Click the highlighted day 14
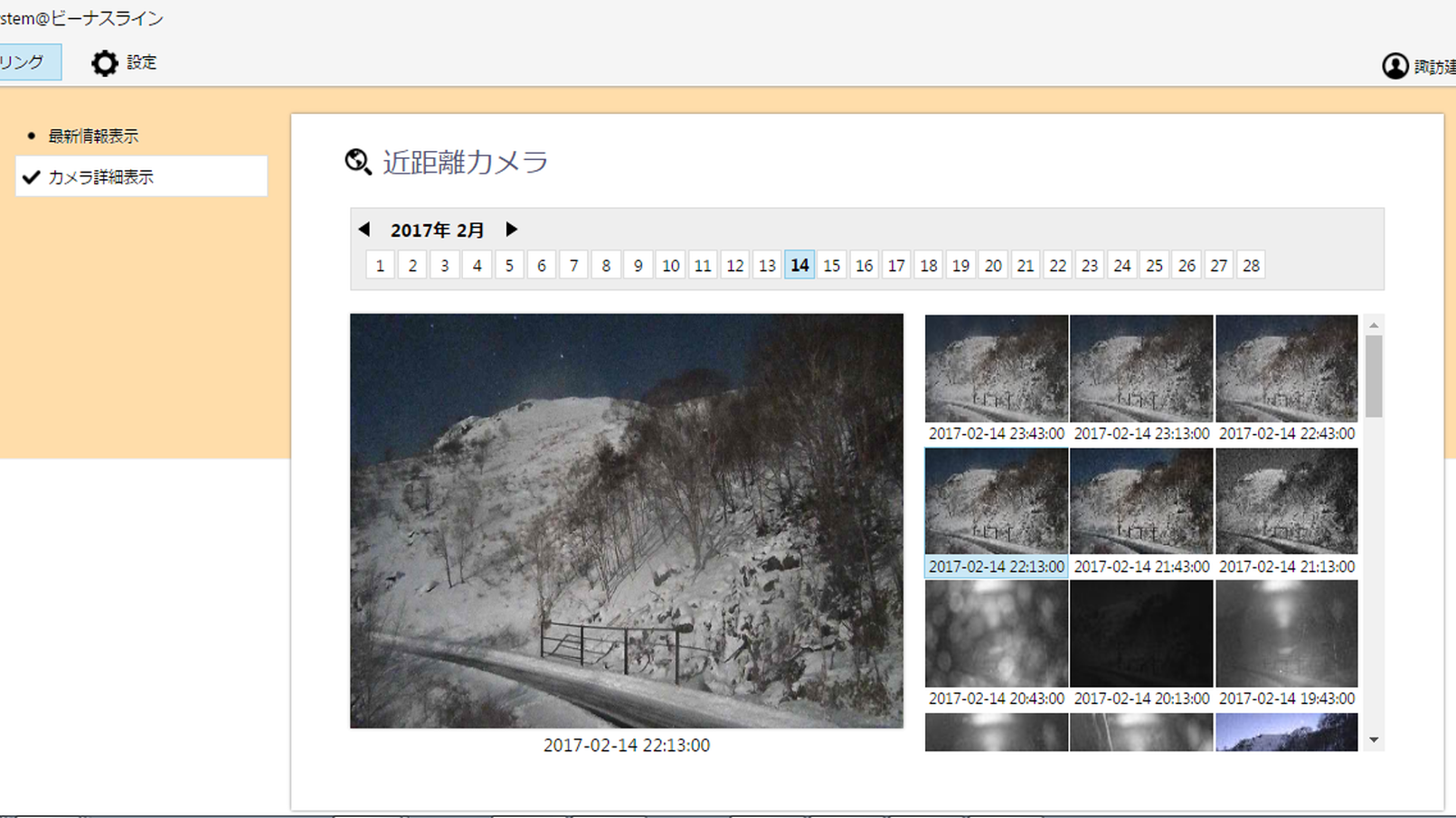Screen dimensions: 1456x818 (799, 266)
